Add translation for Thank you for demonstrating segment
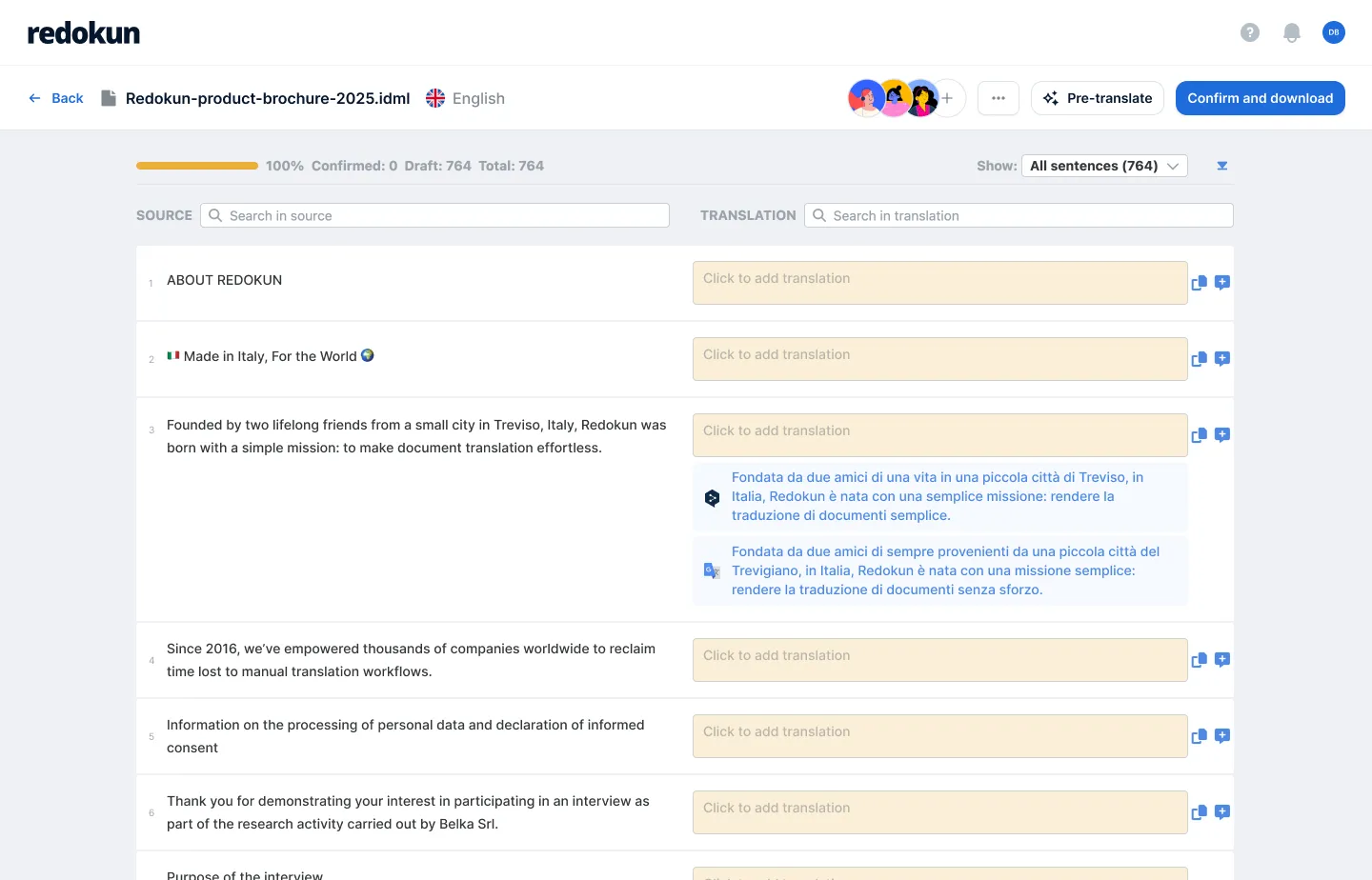Screen dimensions: 1372x880 tap(940, 812)
